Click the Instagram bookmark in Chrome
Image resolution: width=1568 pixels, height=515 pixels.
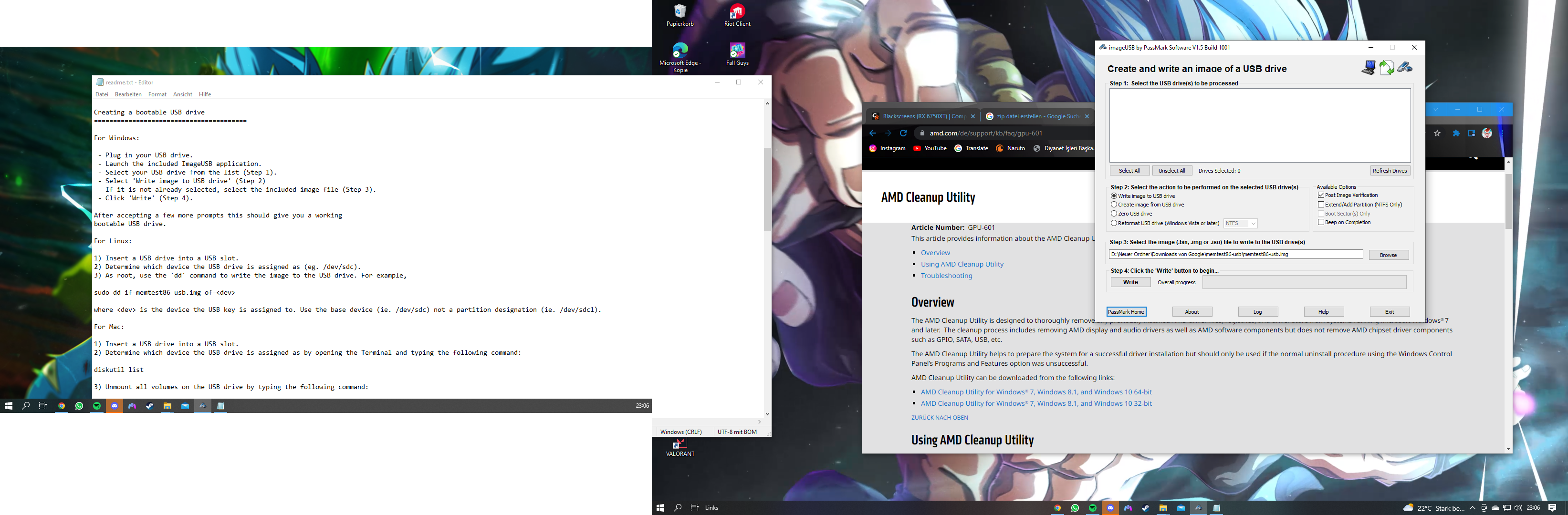[887, 148]
